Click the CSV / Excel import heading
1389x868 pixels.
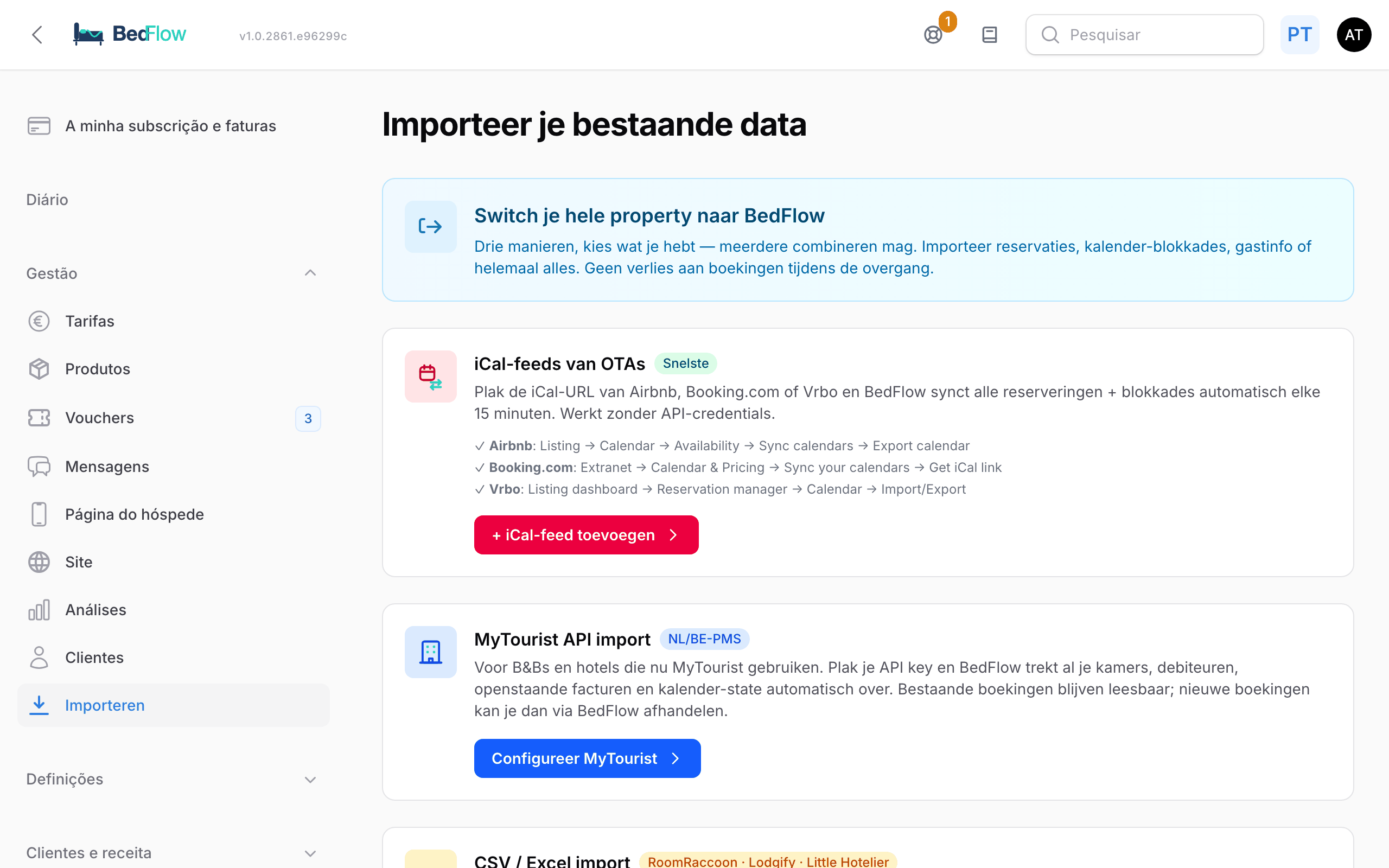552,860
